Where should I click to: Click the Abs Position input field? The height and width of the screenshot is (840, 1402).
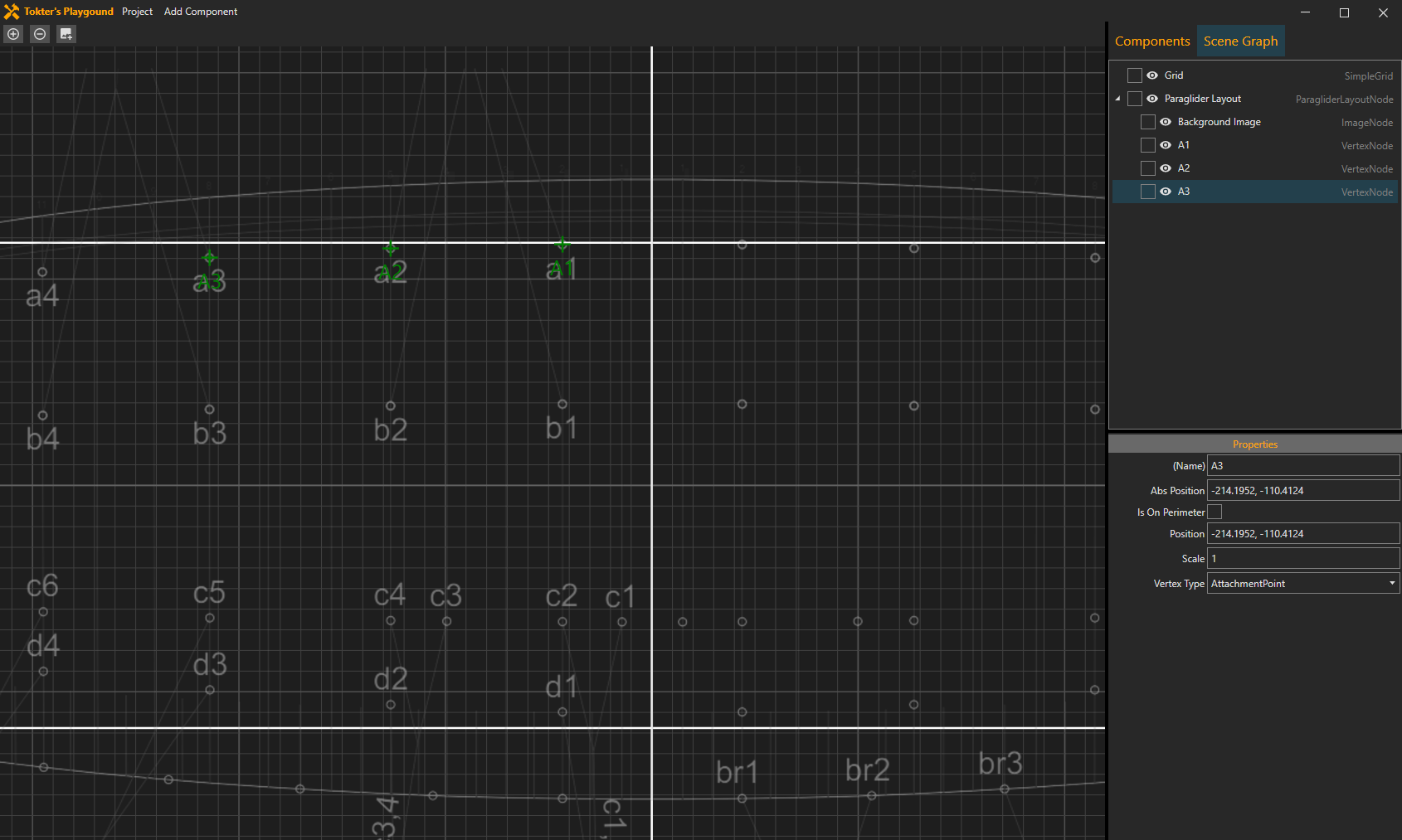(1303, 491)
